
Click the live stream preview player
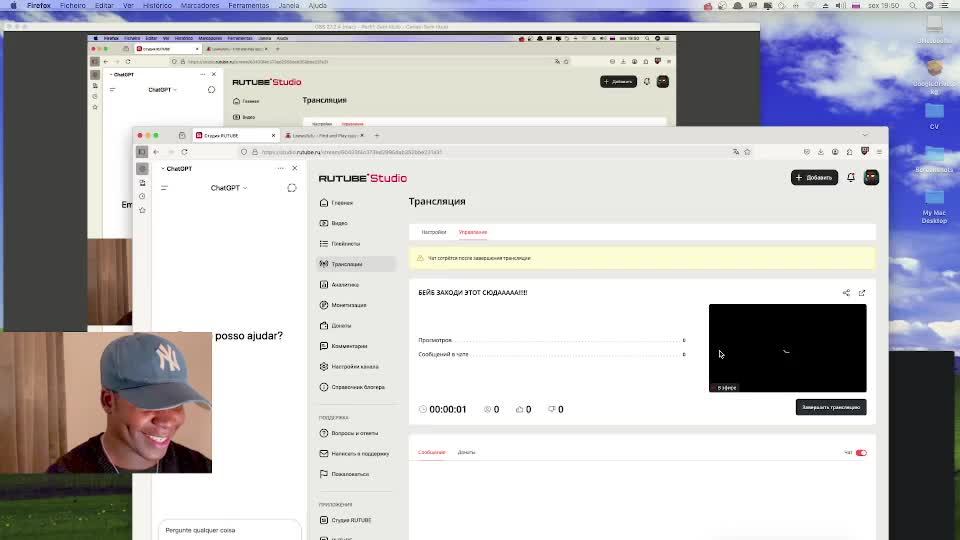pos(787,348)
